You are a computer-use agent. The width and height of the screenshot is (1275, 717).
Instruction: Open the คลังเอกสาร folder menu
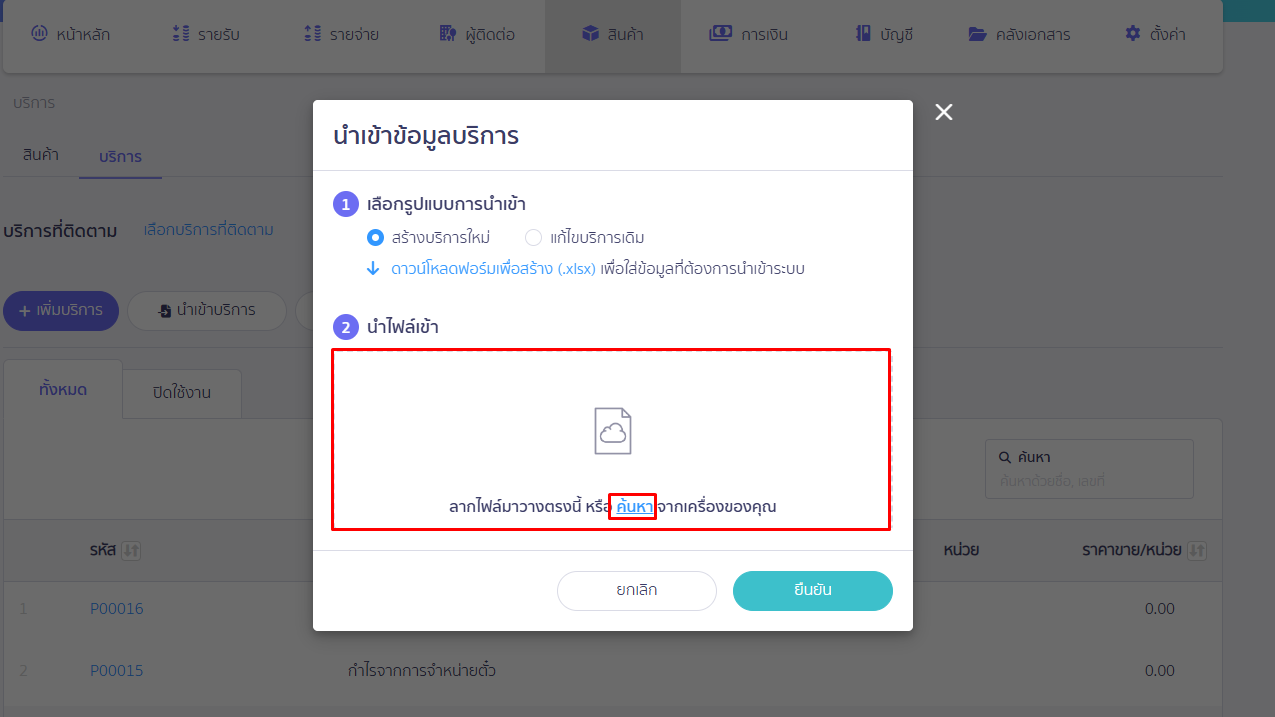1019,34
